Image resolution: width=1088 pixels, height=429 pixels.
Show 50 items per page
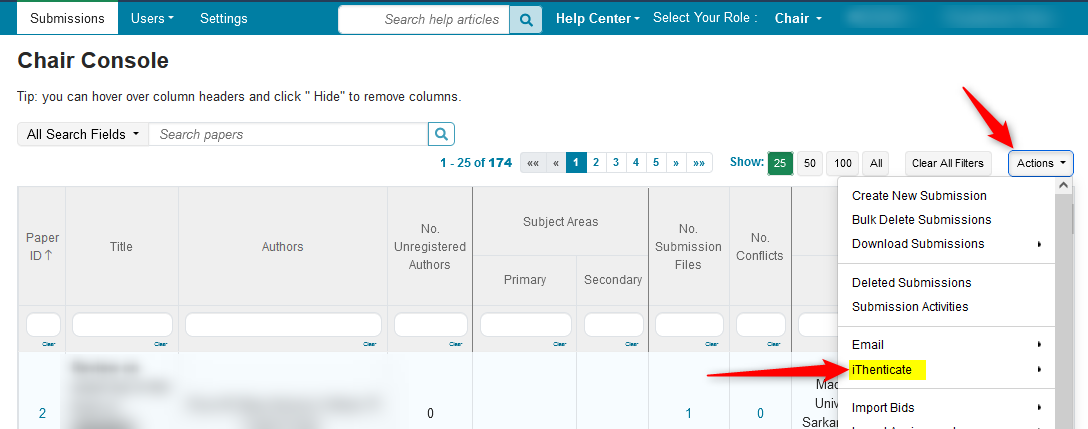pyautogui.click(x=810, y=163)
